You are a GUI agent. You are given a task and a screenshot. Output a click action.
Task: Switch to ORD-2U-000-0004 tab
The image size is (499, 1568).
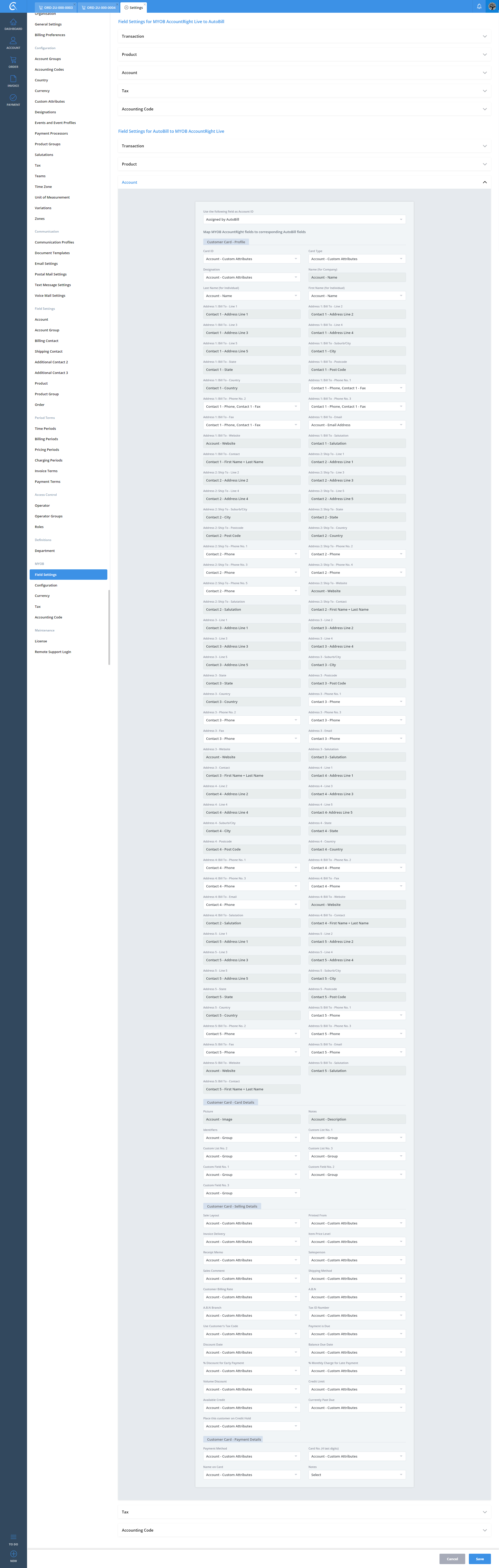click(98, 7)
